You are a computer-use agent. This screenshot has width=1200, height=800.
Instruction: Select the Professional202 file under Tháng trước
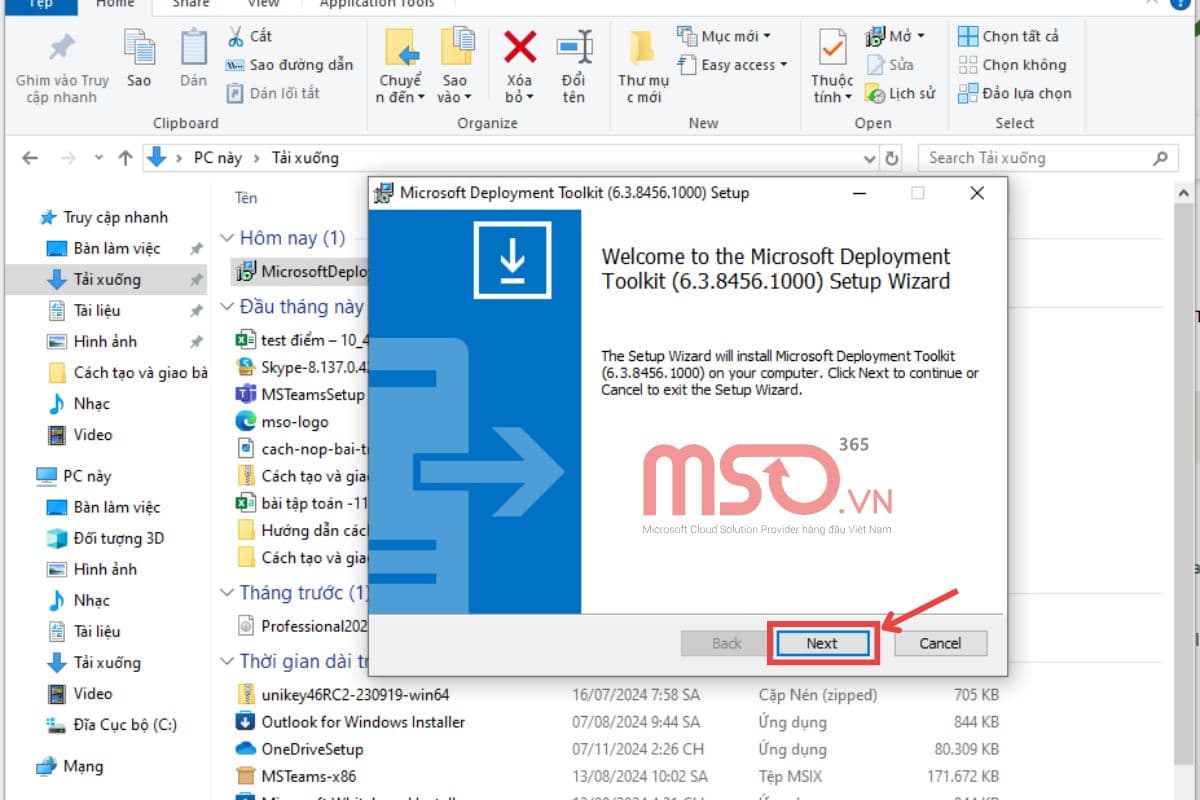[302, 626]
